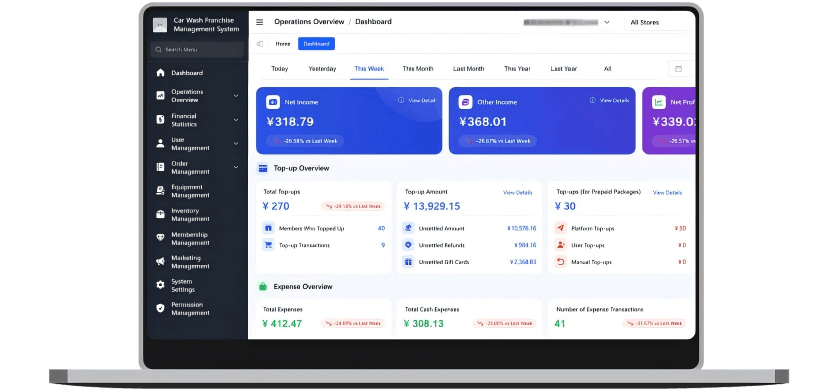Select the All time range tab
Viewport: 838px width, 390px height.
607,69
